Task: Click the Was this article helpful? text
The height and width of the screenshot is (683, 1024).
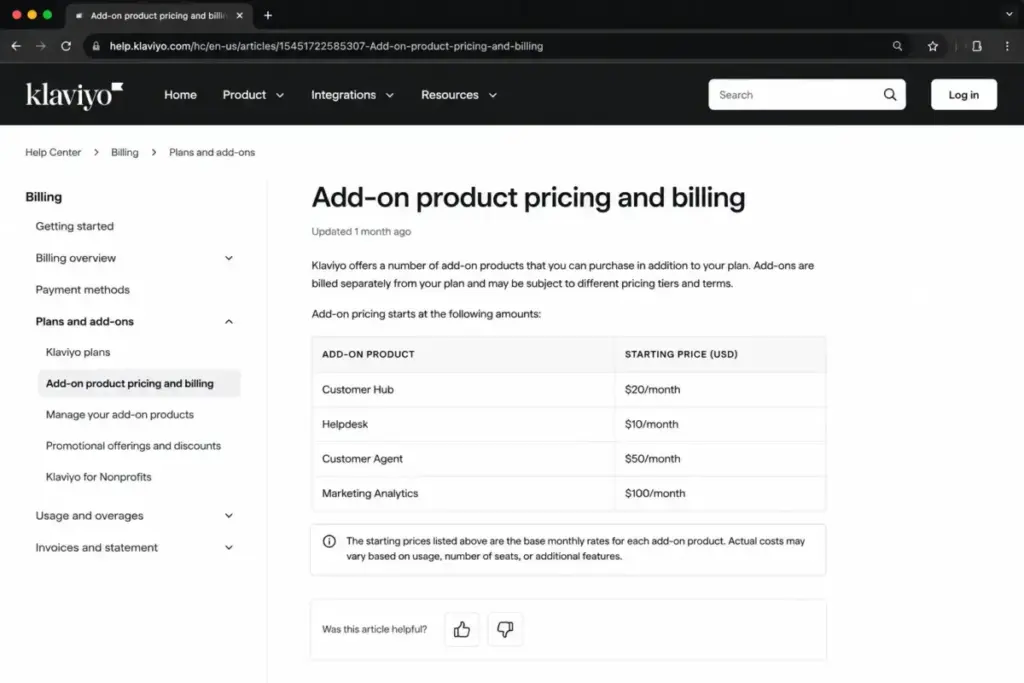Action: 374,629
